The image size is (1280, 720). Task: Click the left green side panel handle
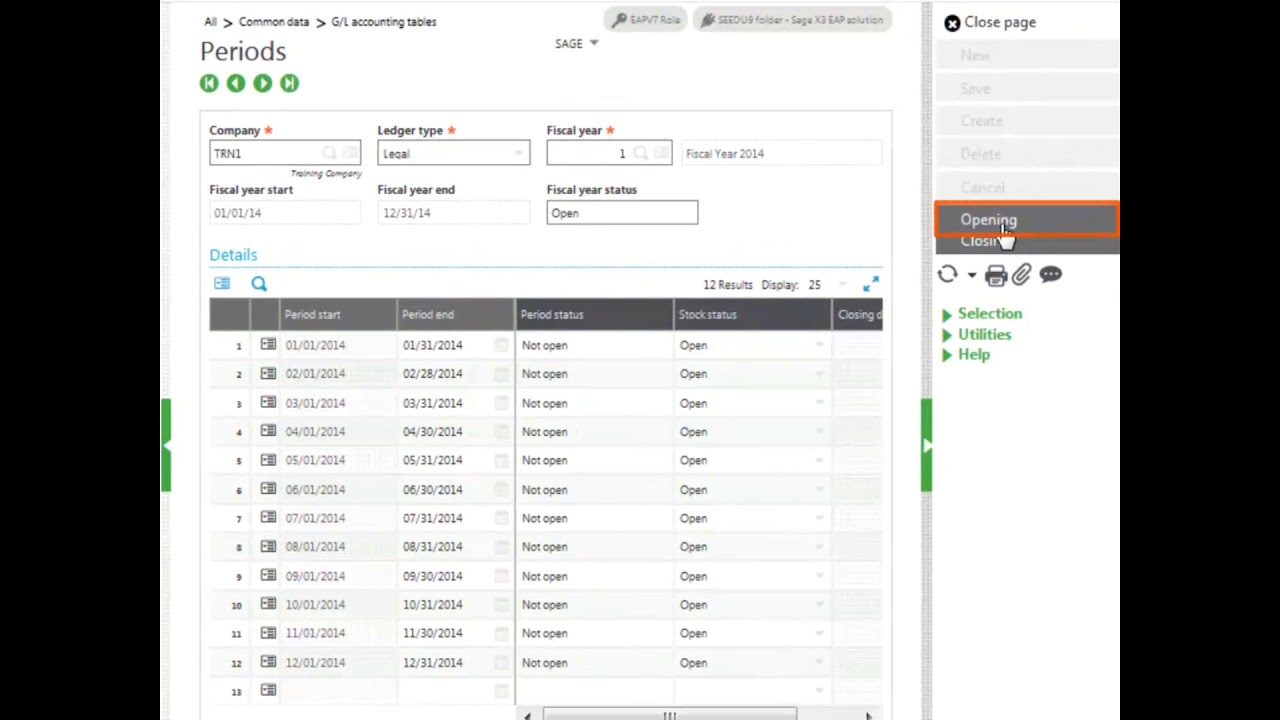pyautogui.click(x=166, y=445)
